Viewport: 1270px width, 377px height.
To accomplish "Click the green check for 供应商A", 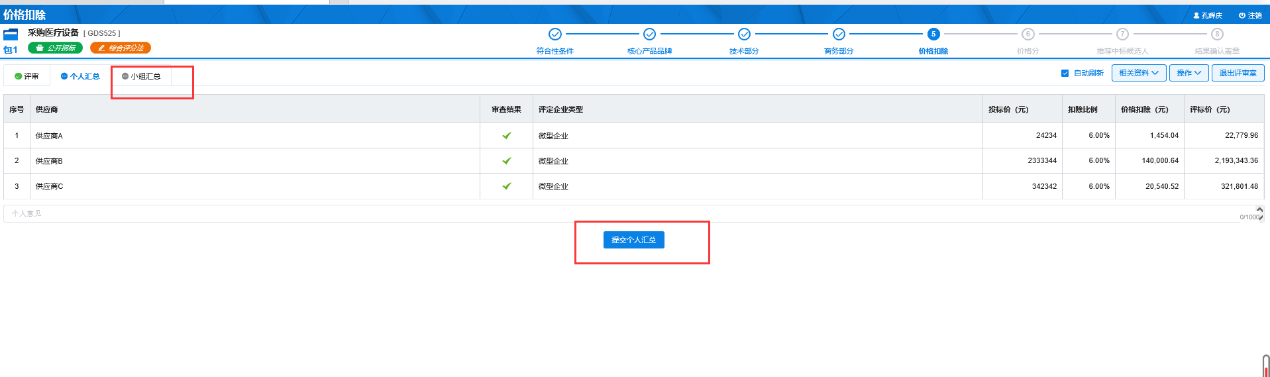I will [507, 135].
